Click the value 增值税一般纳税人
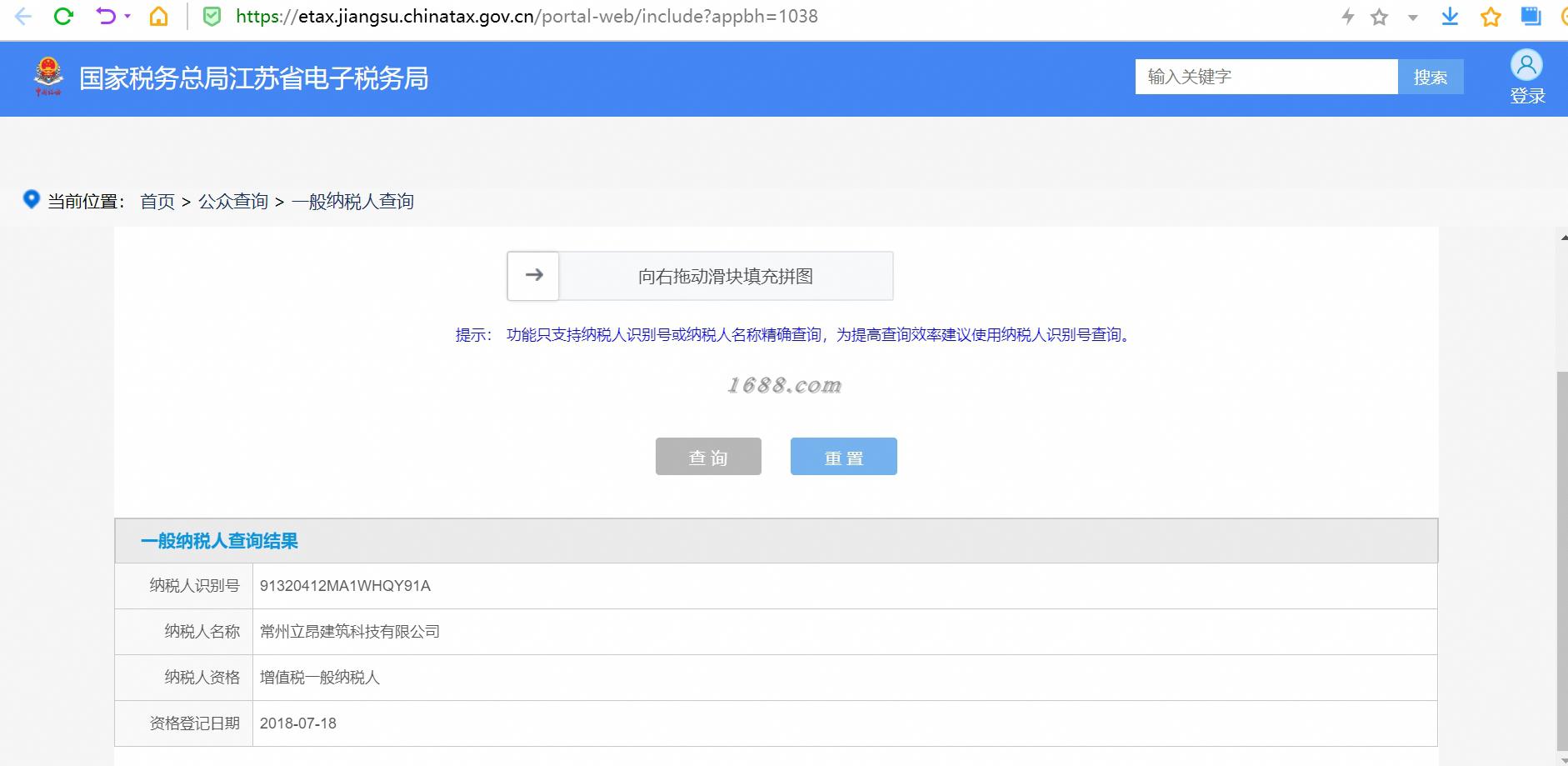The width and height of the screenshot is (1568, 766). (x=320, y=678)
